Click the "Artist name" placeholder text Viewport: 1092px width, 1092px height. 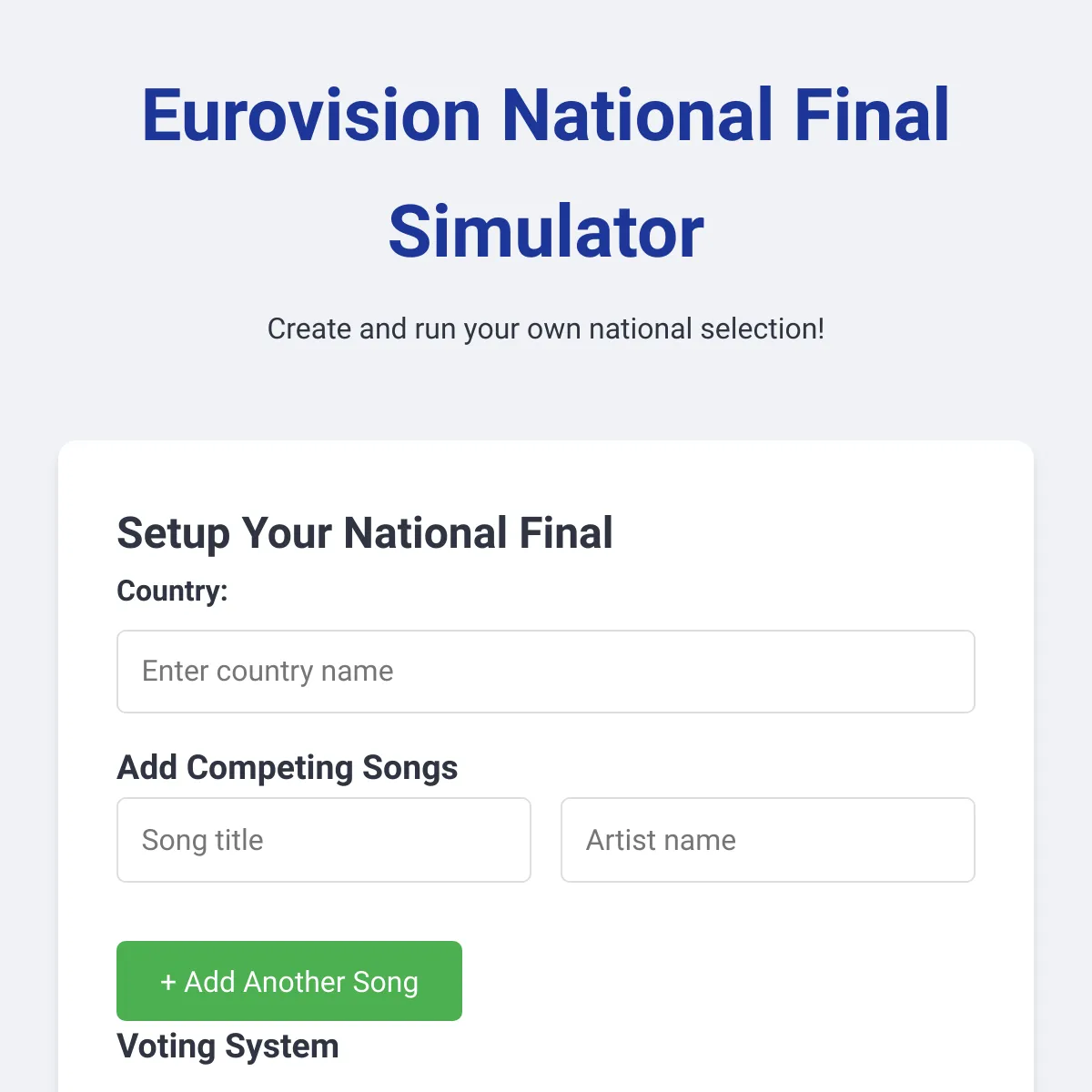[661, 840]
